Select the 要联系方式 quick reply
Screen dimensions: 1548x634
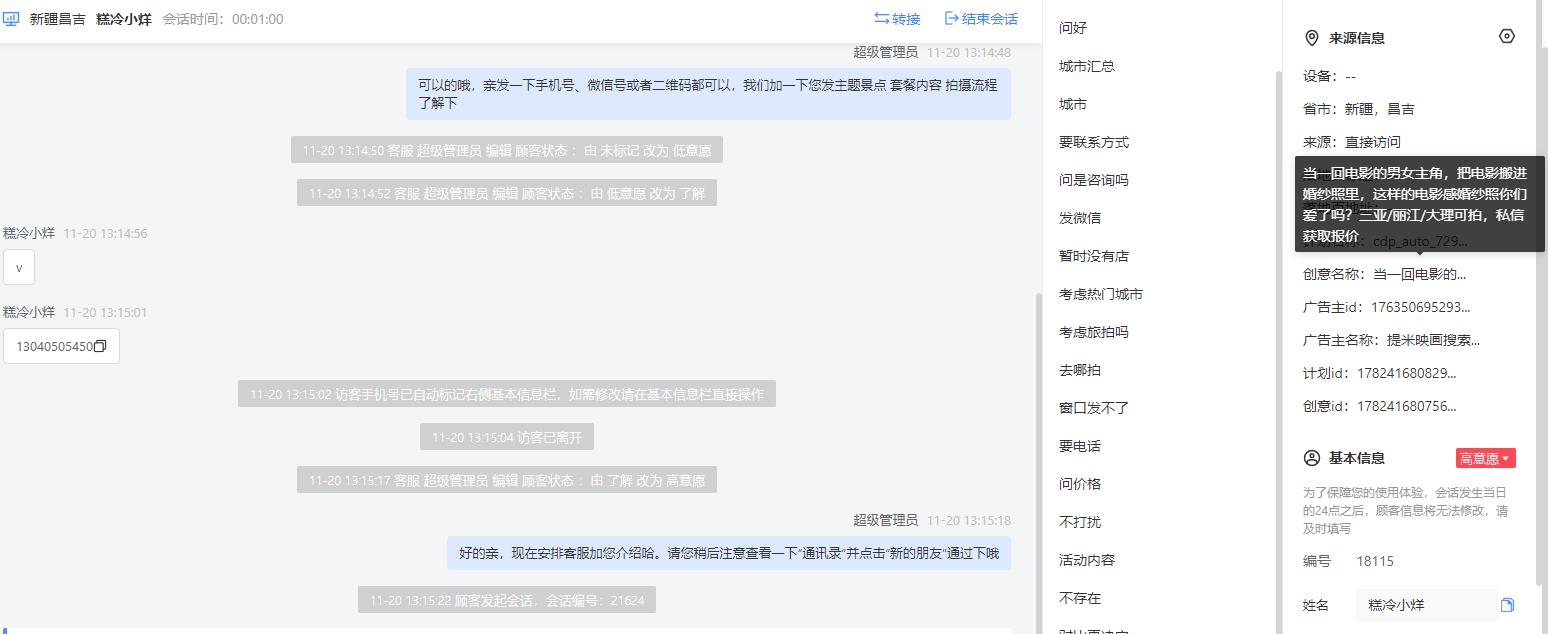[x=1094, y=142]
